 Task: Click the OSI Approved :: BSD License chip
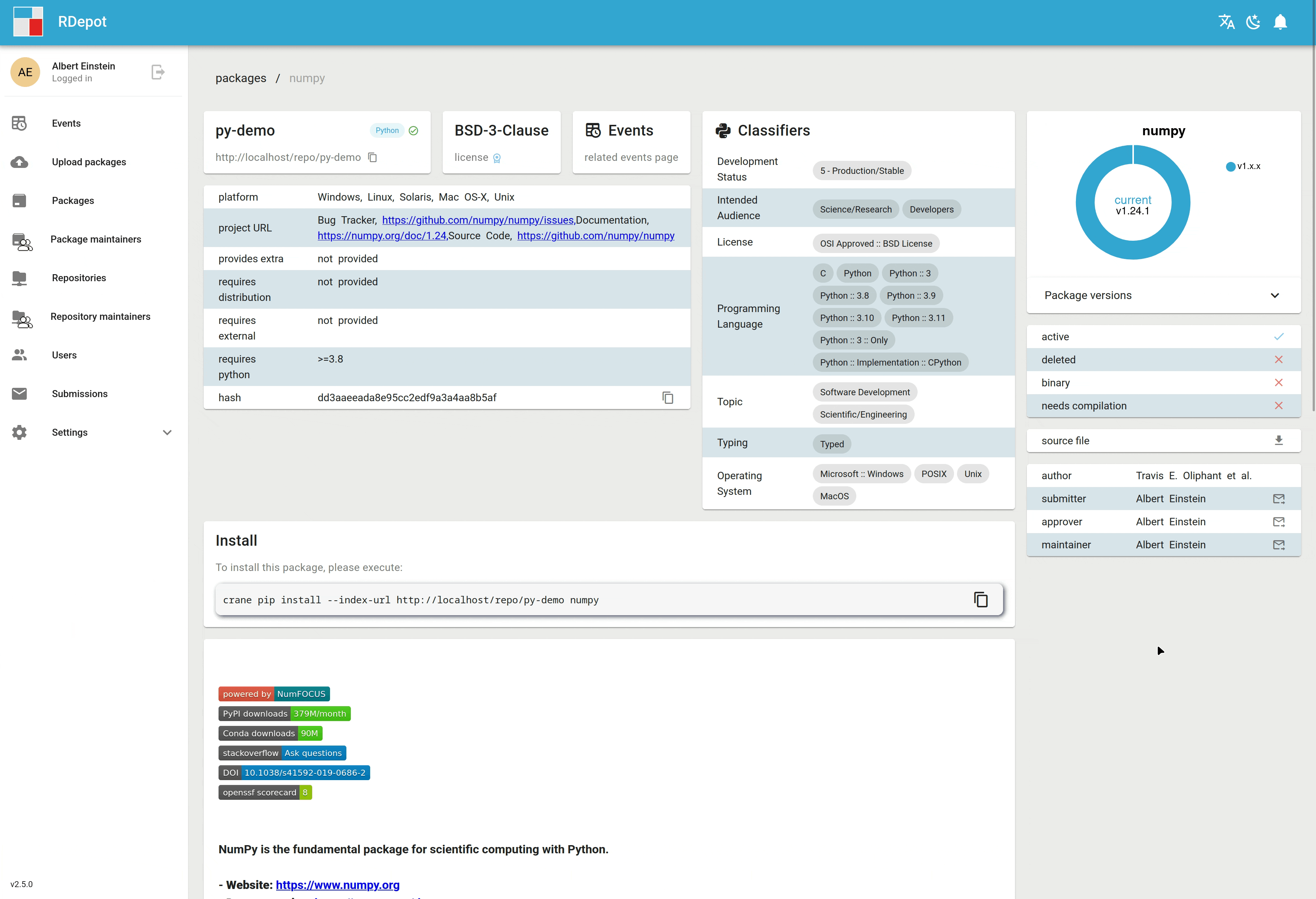click(876, 243)
